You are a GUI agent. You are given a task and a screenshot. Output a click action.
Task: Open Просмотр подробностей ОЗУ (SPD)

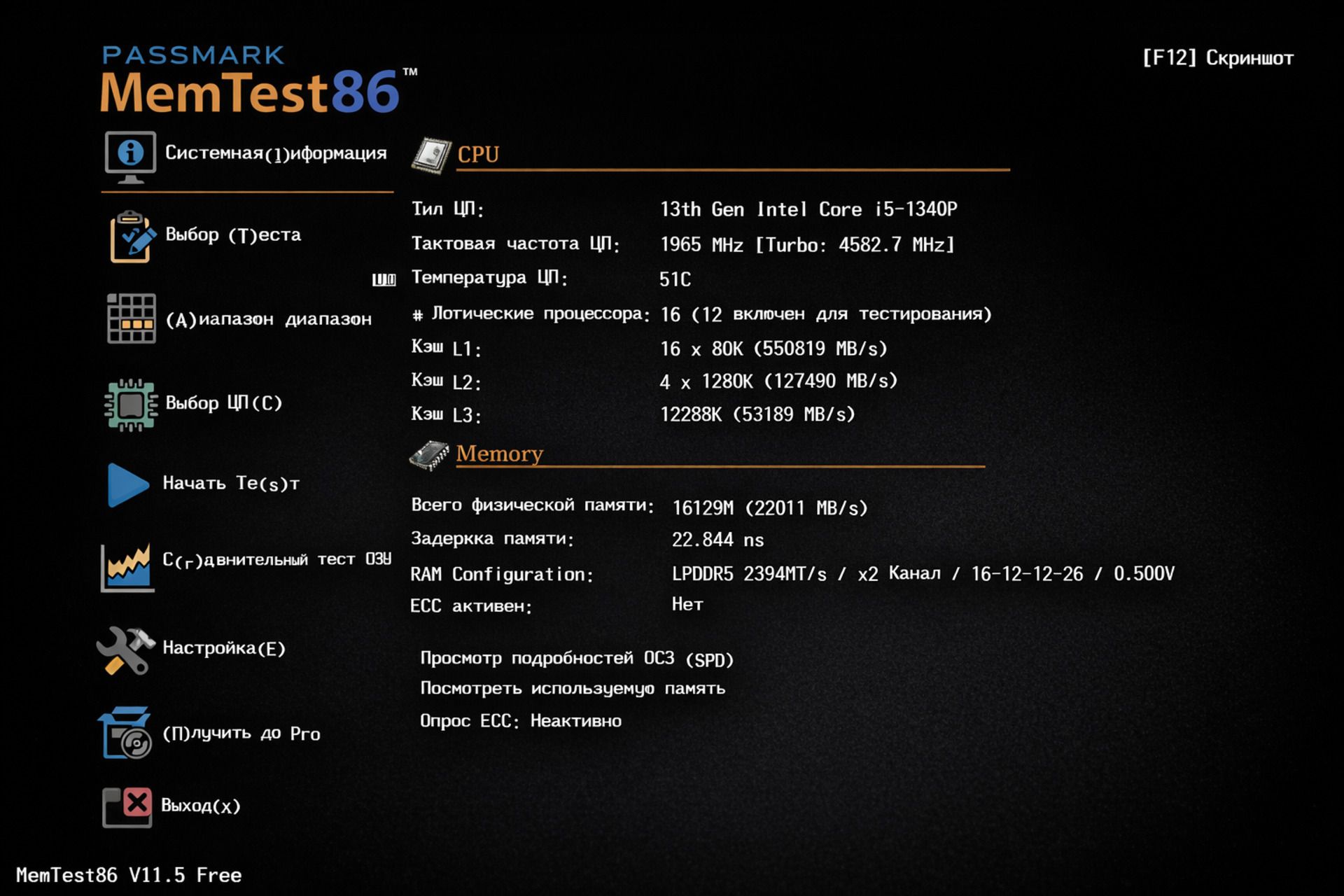577,658
